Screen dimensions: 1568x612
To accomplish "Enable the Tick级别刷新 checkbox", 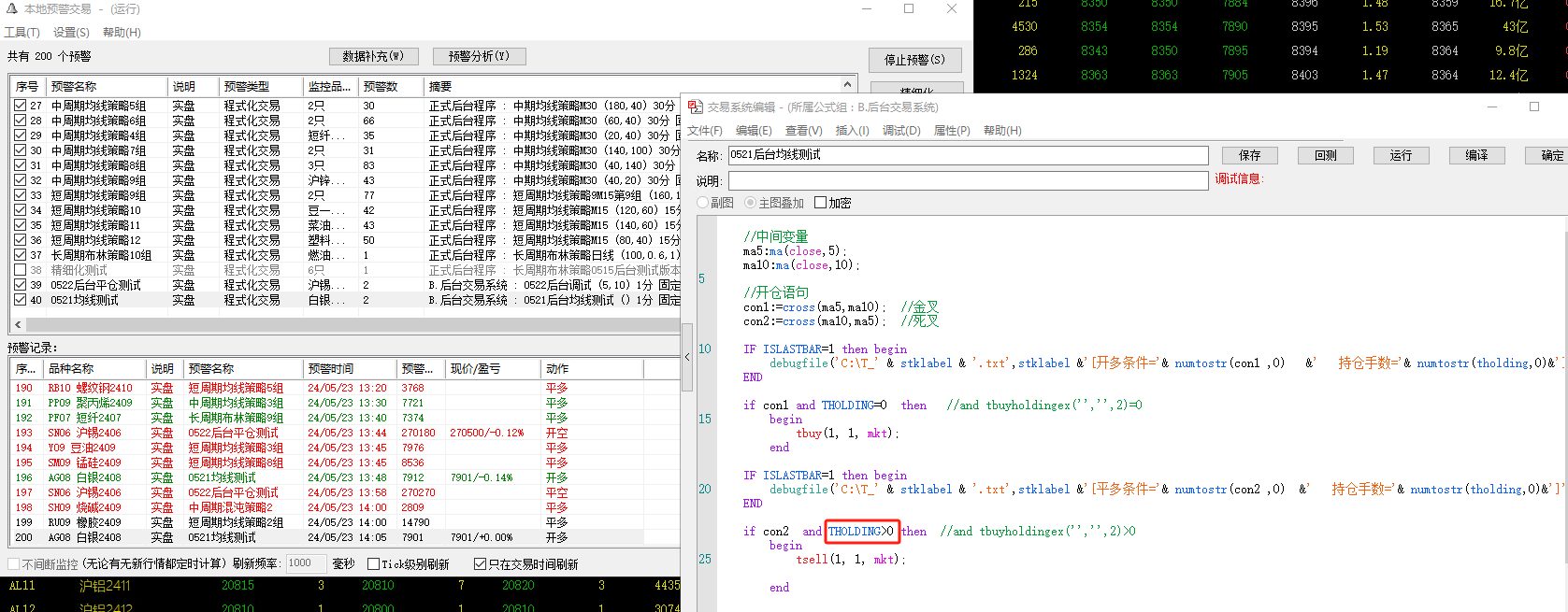I will 373,564.
